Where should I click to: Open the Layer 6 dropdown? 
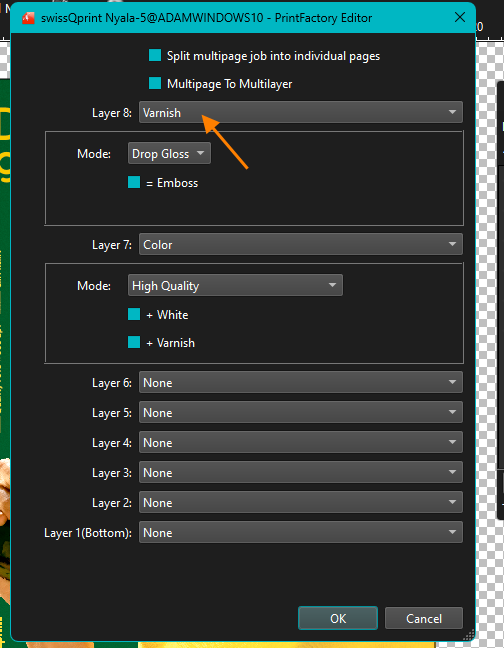click(301, 382)
